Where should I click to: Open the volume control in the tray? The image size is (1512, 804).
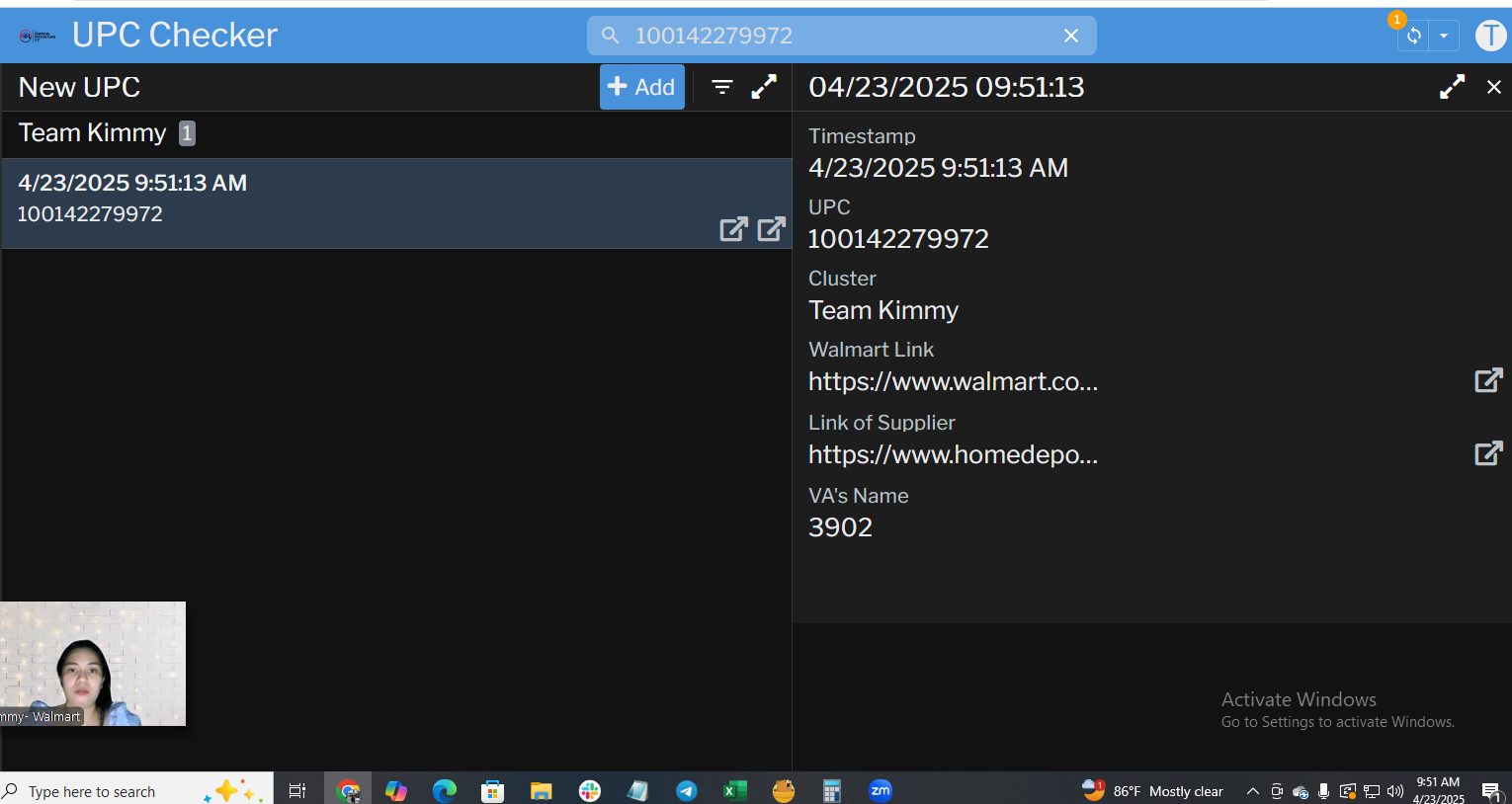click(1395, 791)
